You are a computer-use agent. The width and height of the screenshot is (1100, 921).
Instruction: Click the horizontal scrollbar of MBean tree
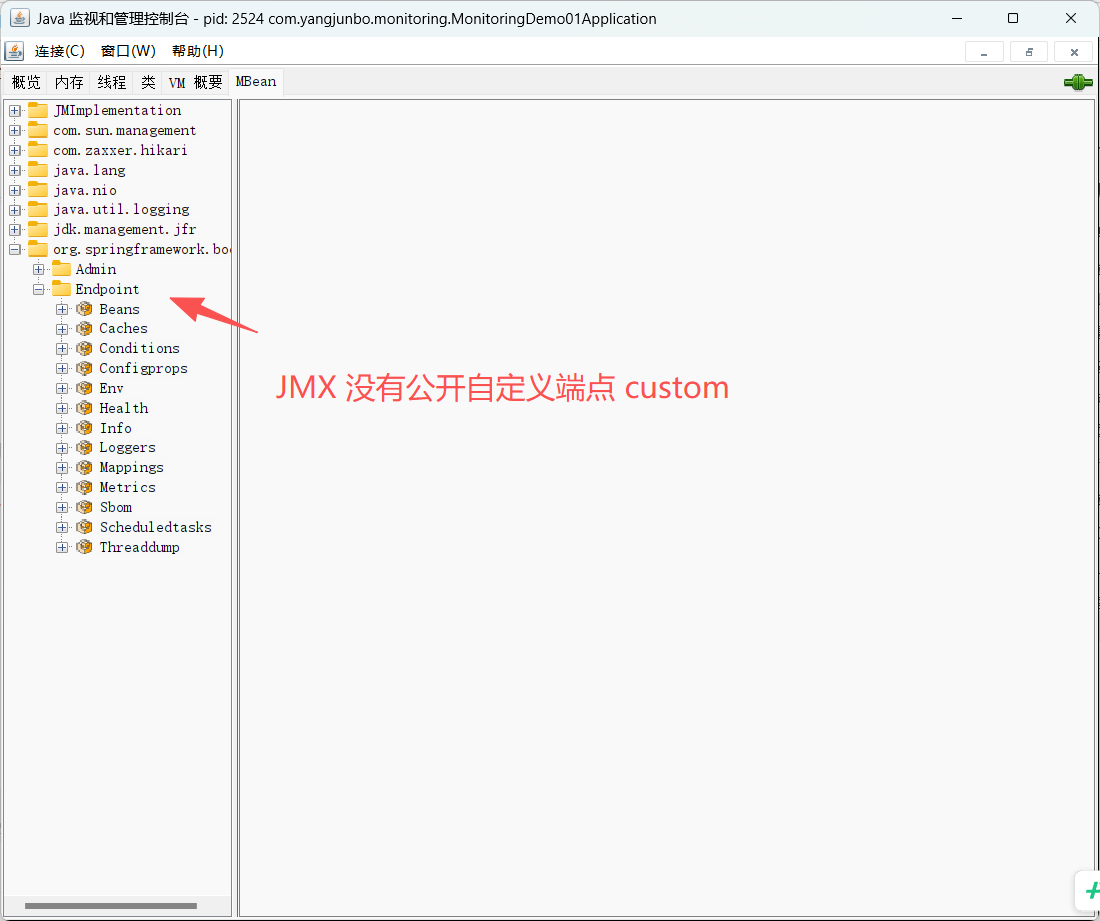tap(111, 906)
